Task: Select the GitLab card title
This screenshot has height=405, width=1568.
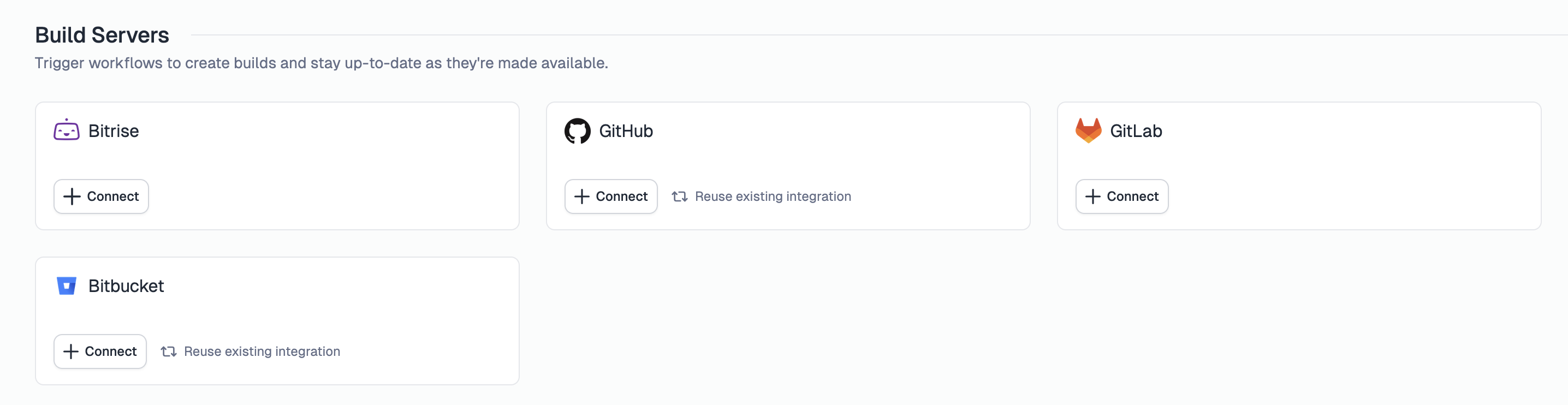Action: pyautogui.click(x=1136, y=131)
